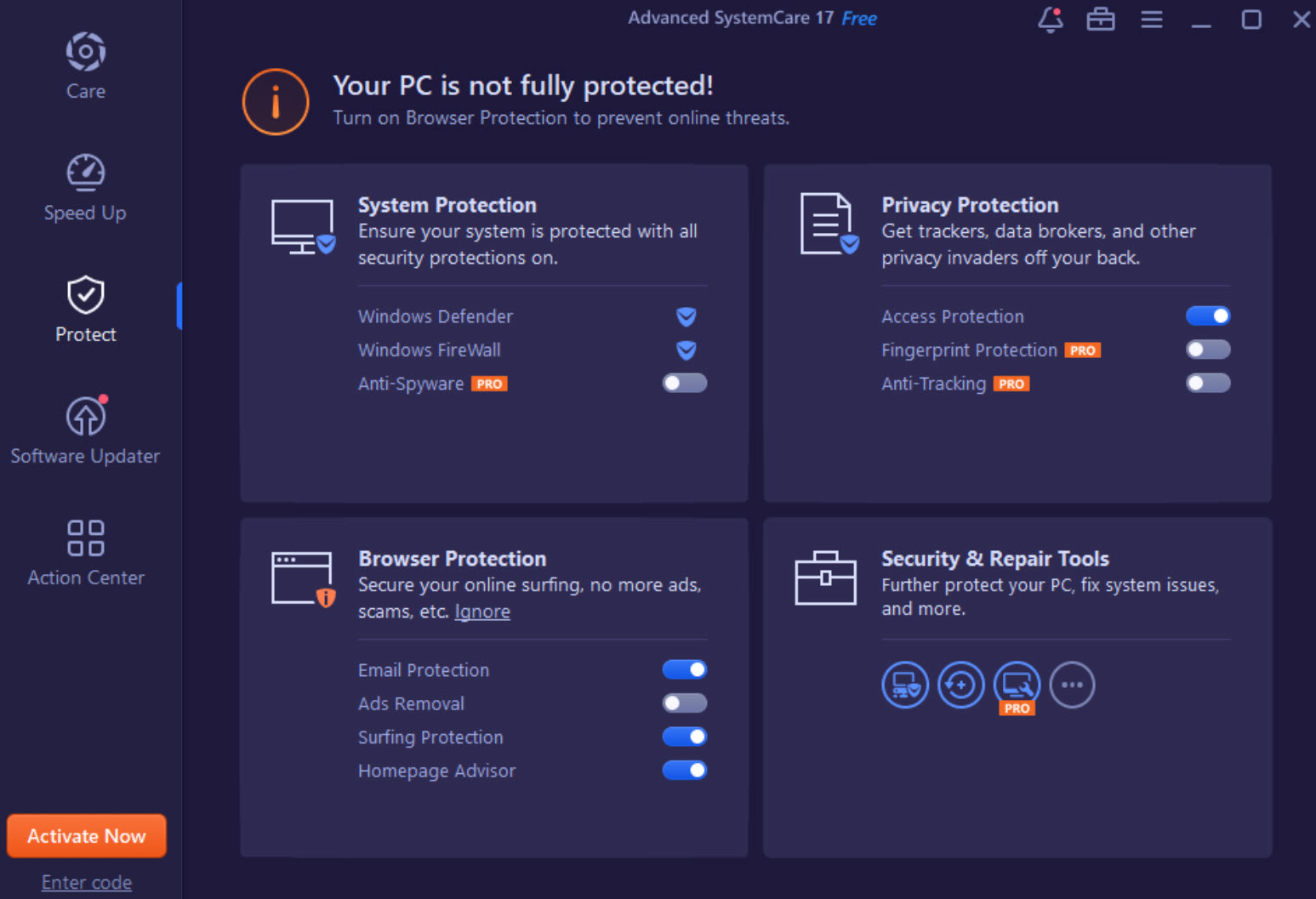The width and height of the screenshot is (1316, 899).
Task: Open the notifications bell icon
Action: tap(1051, 19)
